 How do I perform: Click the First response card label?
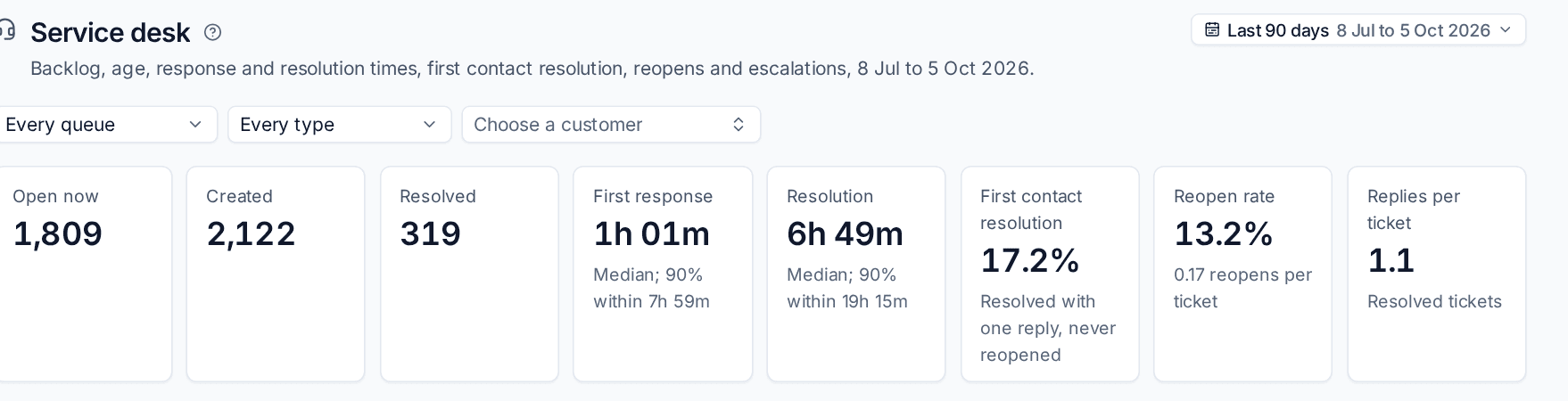pos(653,196)
